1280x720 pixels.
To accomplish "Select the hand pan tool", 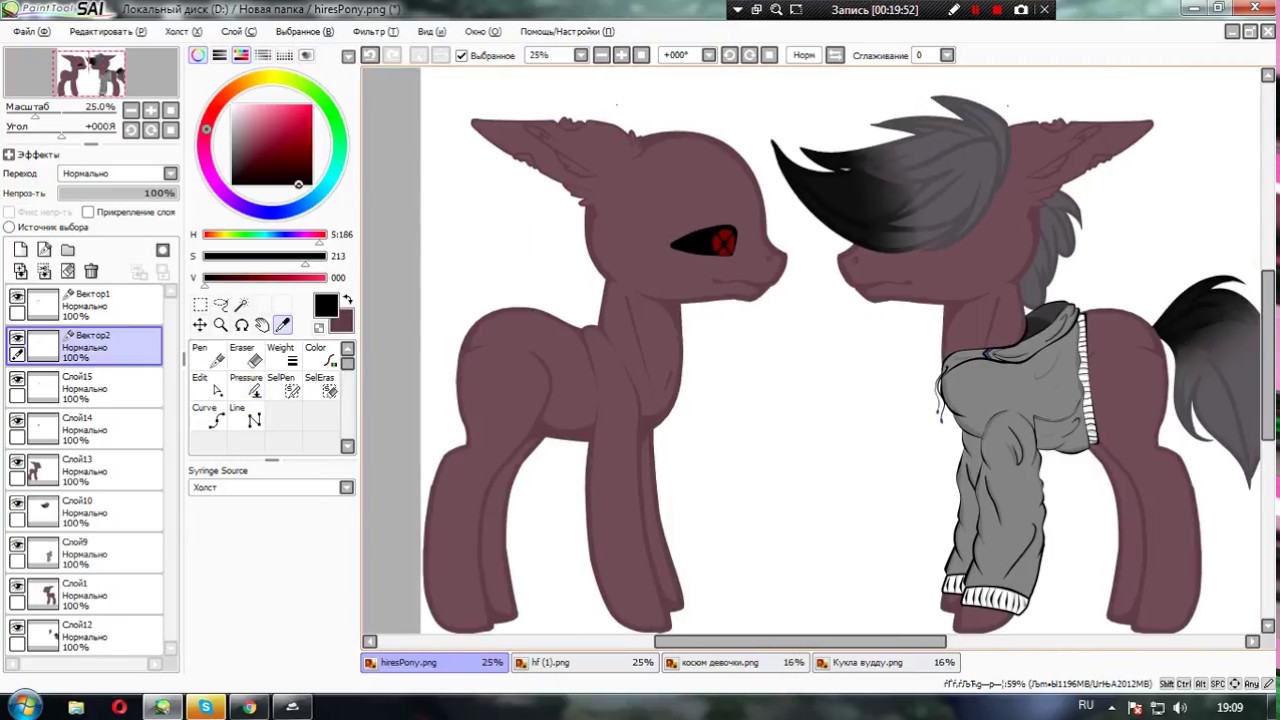I will pyautogui.click(x=262, y=325).
